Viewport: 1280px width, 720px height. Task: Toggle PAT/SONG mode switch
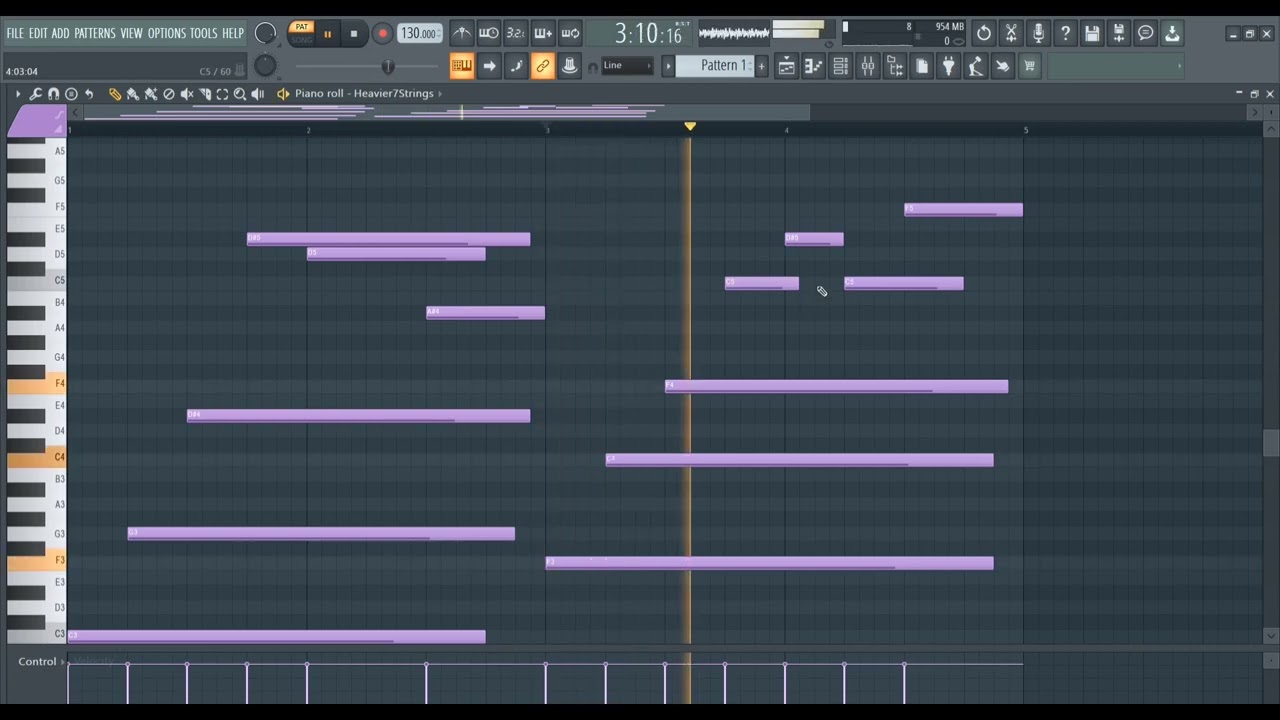coord(301,33)
